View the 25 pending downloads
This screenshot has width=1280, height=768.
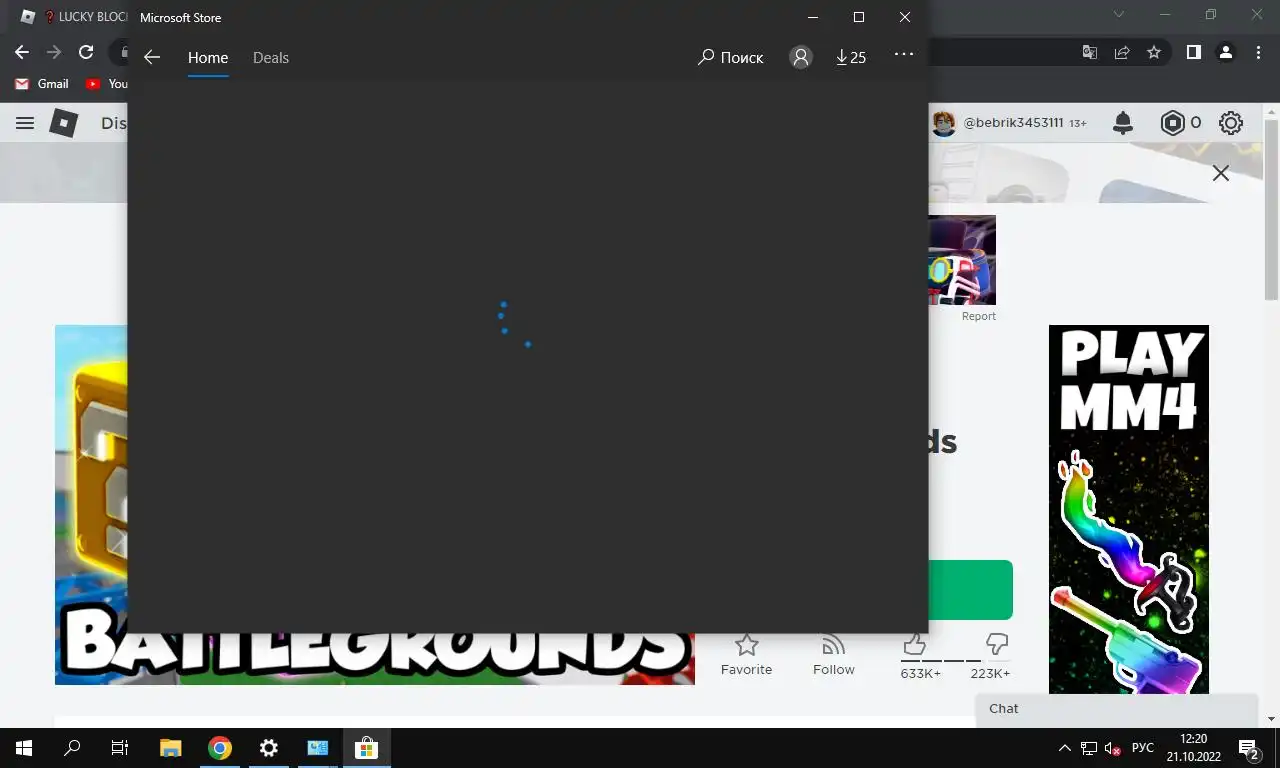click(x=851, y=57)
